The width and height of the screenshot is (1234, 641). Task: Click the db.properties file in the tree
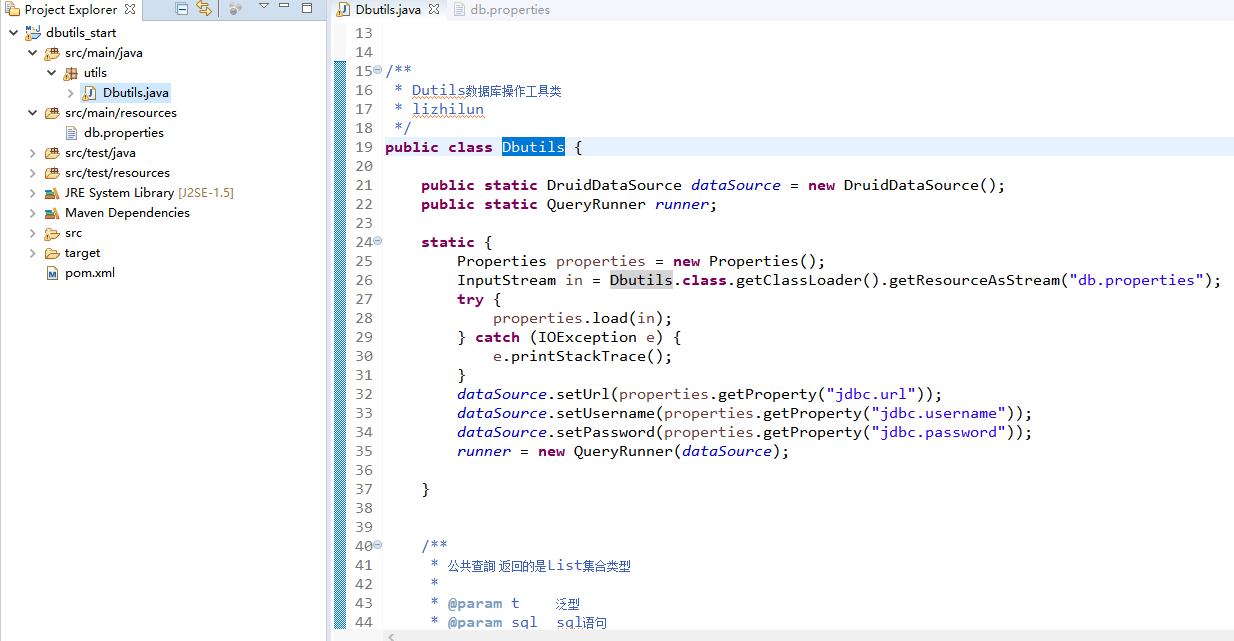coord(123,133)
